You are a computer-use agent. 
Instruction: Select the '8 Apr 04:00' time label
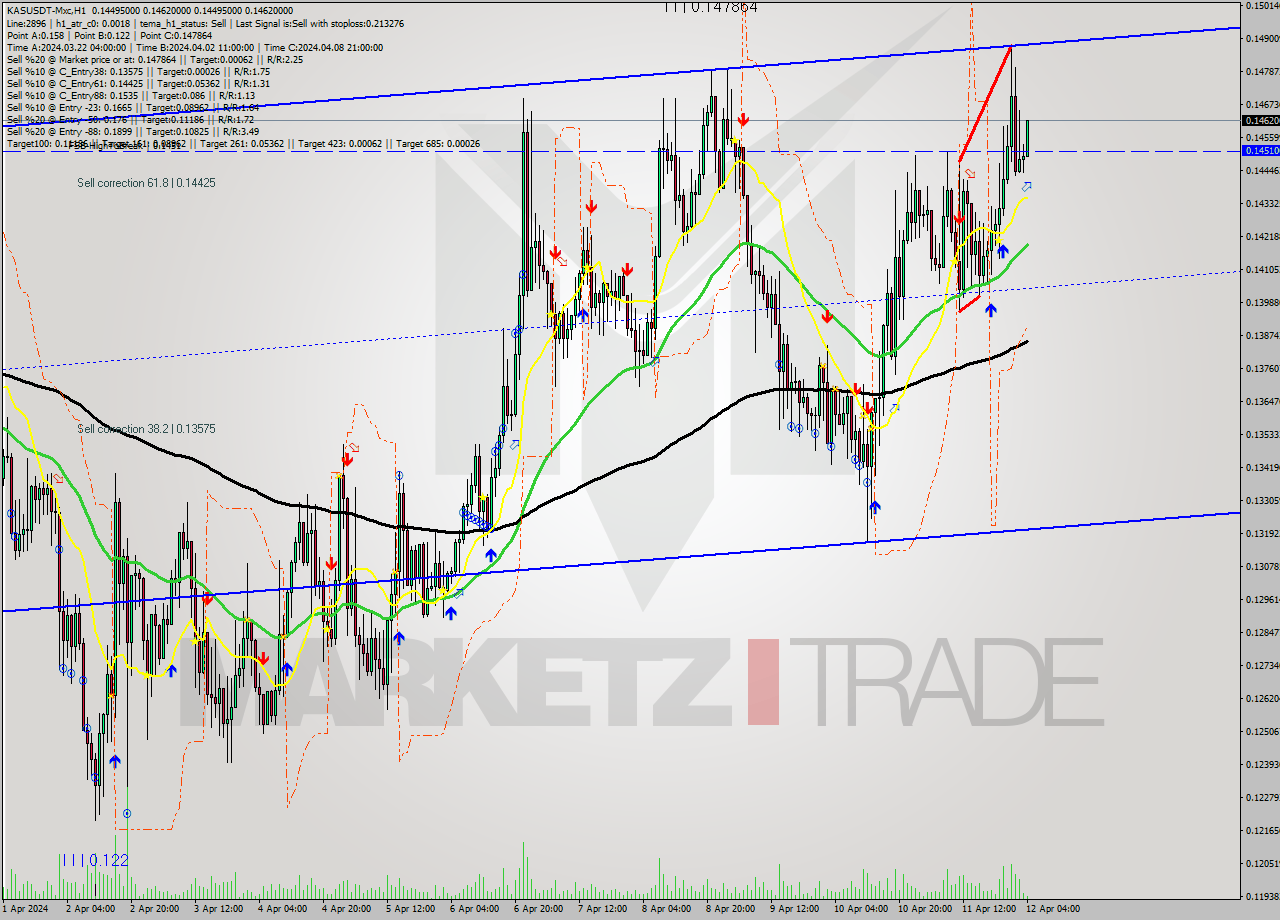point(666,909)
